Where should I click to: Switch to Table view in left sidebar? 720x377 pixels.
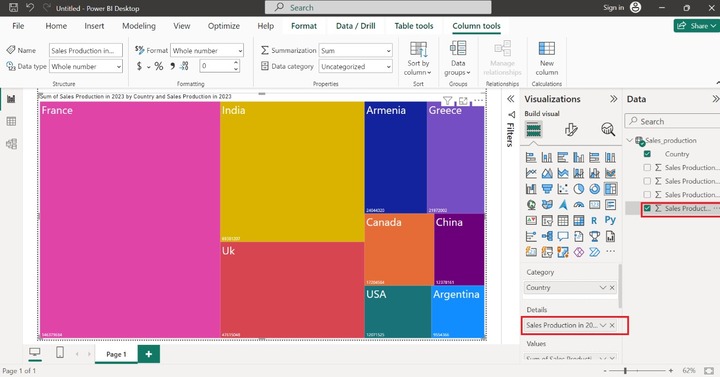tap(11, 121)
